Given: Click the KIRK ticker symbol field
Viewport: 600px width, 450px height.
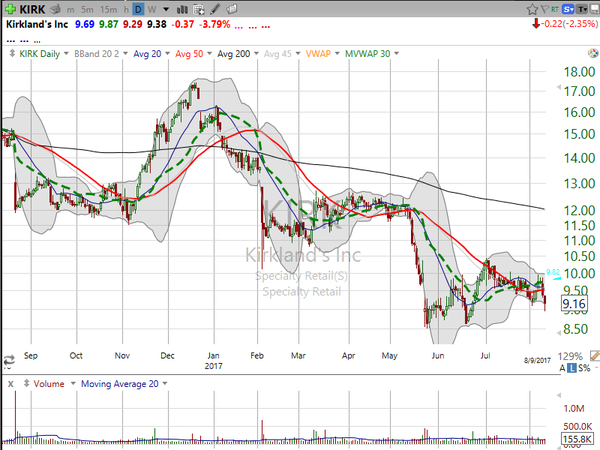Looking at the screenshot, I should click(x=32, y=9).
